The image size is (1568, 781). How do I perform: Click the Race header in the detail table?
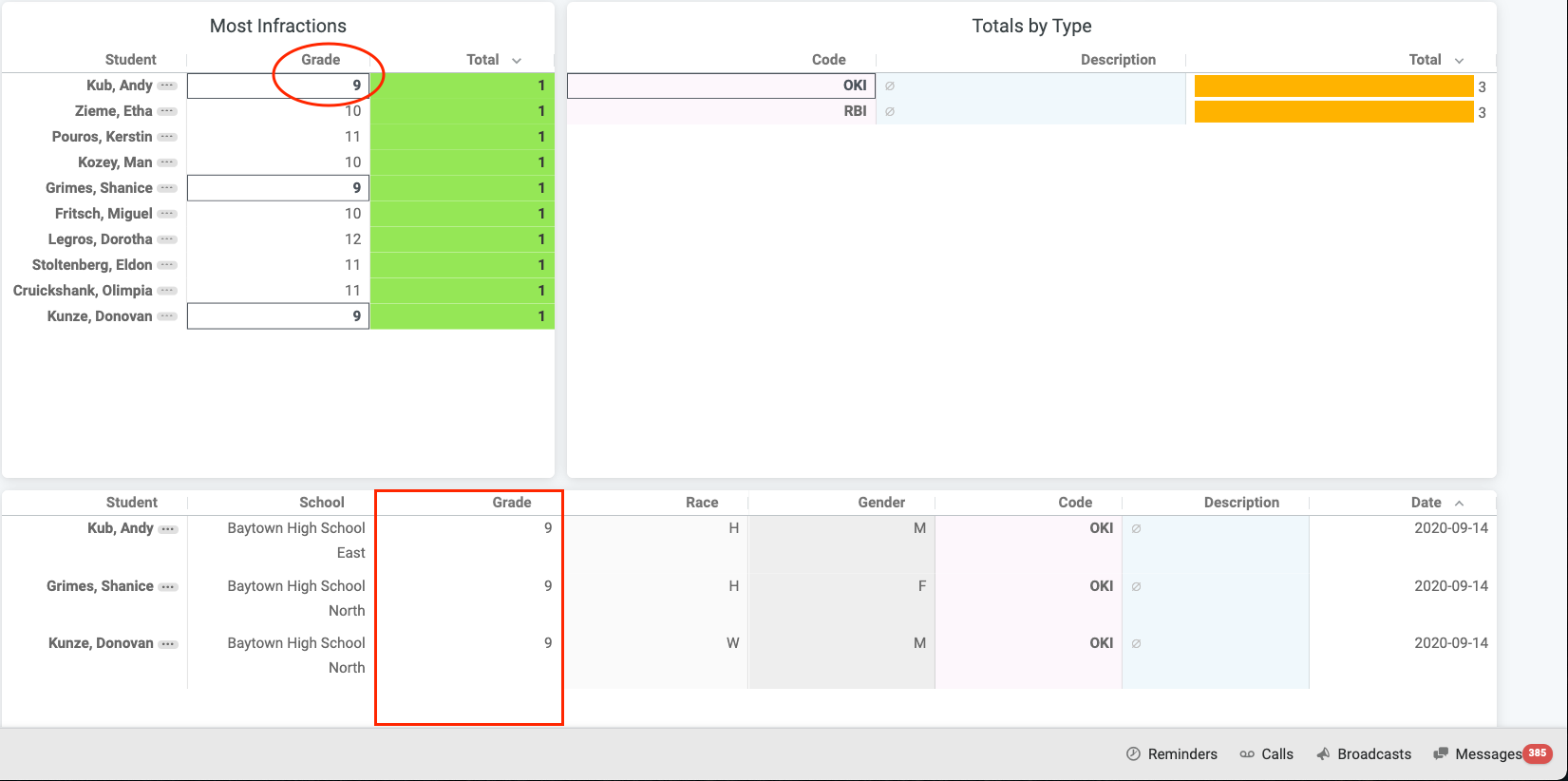[703, 503]
